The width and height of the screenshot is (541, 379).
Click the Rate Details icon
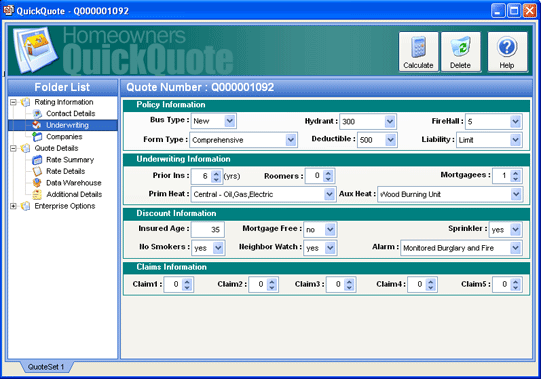coord(37,171)
